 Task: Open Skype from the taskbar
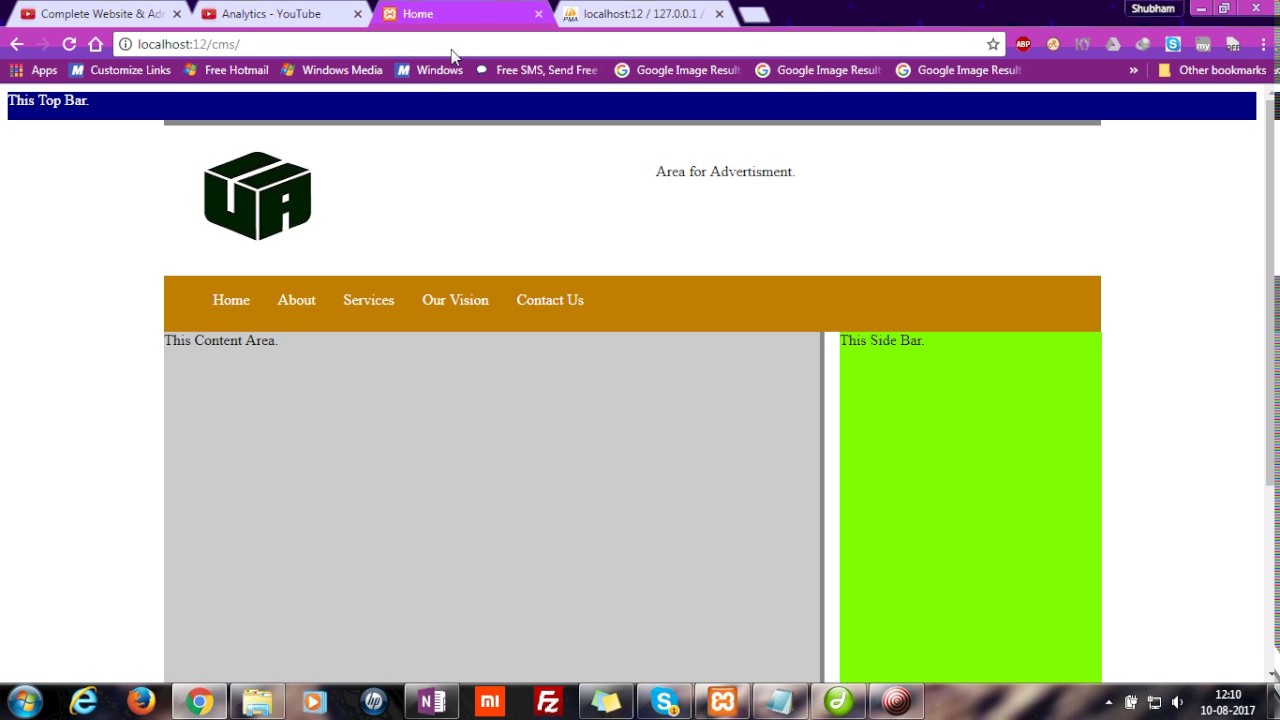point(664,702)
